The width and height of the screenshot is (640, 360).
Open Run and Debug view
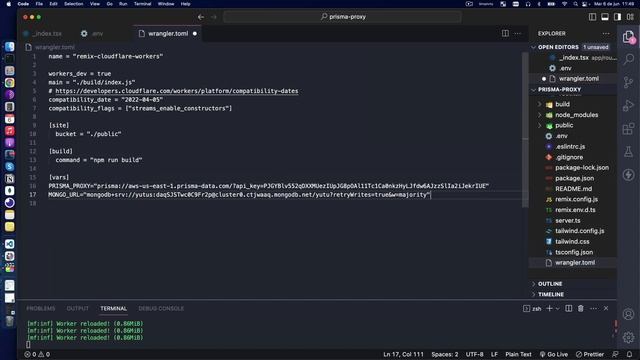click(629, 106)
